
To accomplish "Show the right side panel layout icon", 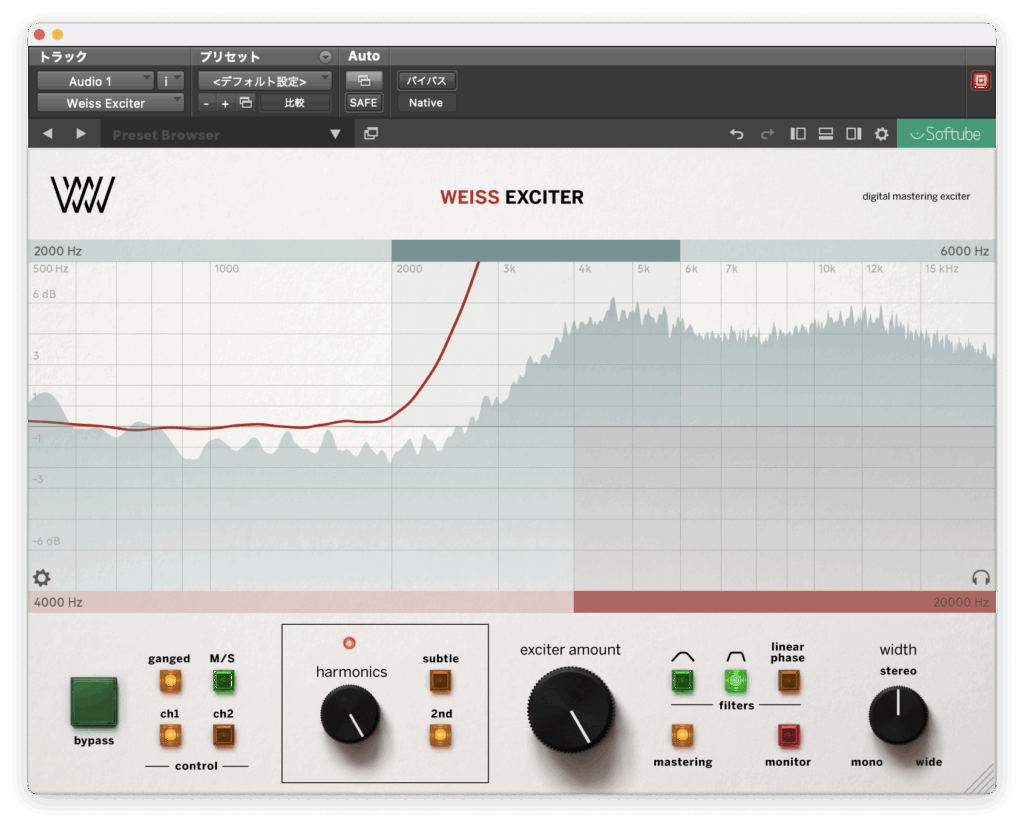I will click(x=854, y=134).
